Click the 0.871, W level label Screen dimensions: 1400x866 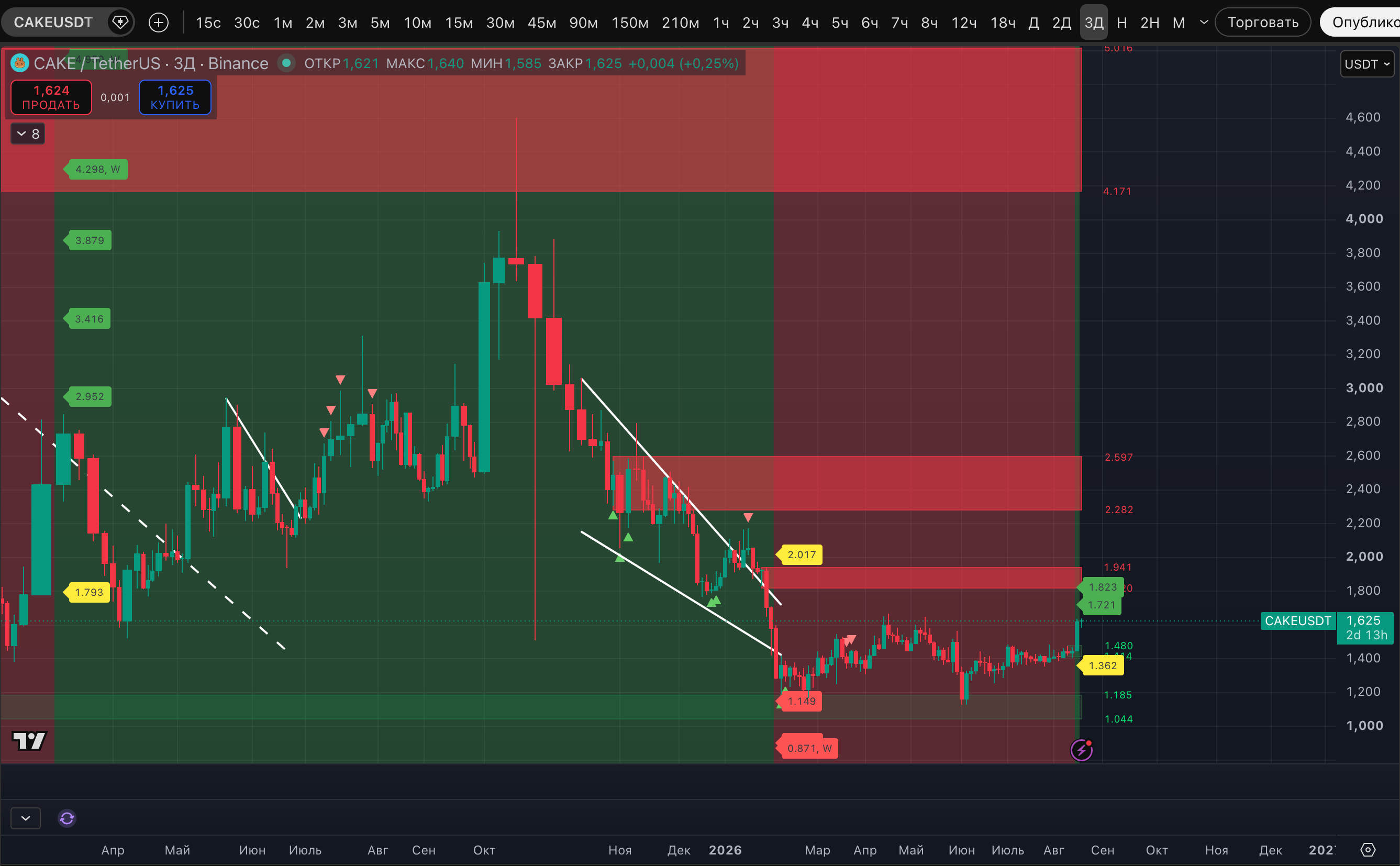pos(807,748)
